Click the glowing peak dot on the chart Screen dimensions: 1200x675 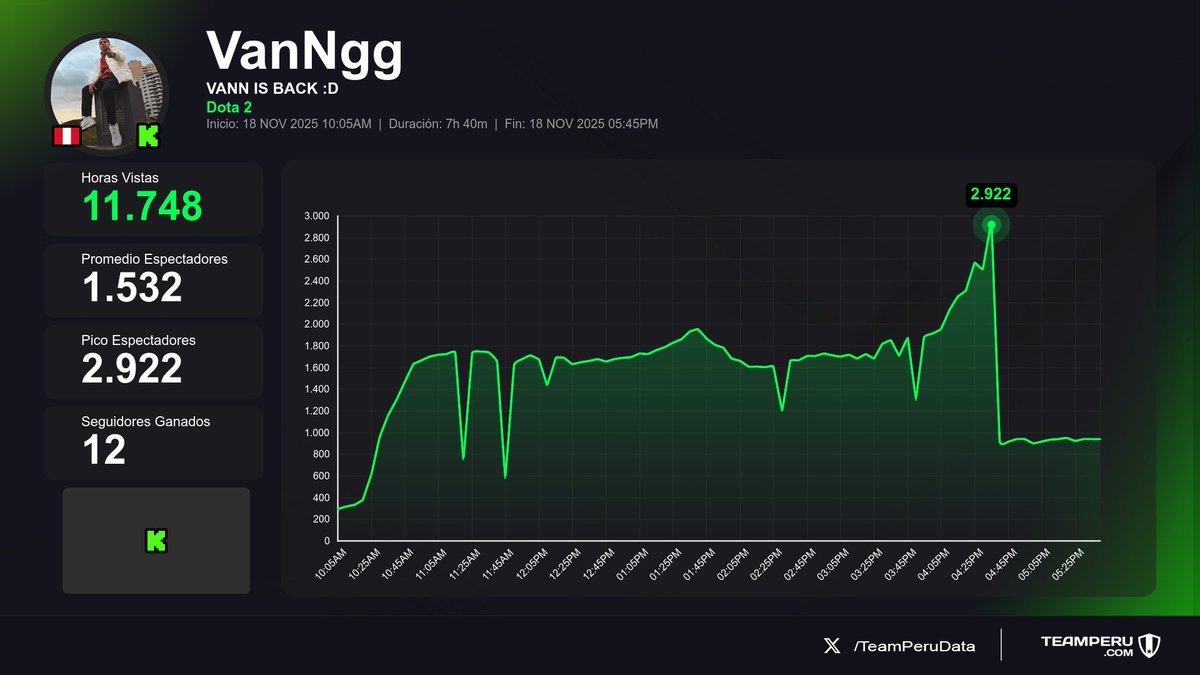coord(991,225)
